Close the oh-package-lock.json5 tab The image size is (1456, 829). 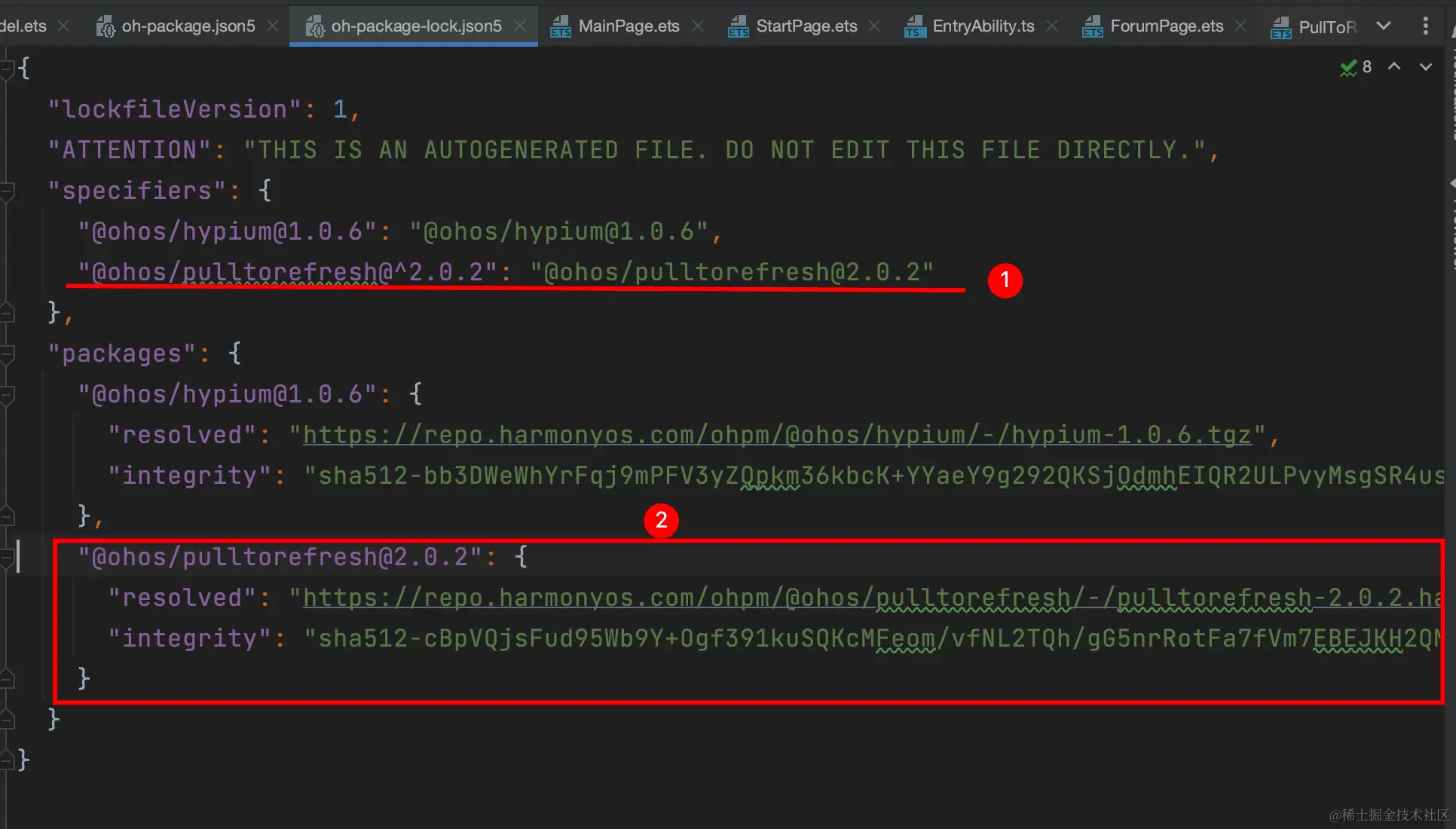point(520,26)
